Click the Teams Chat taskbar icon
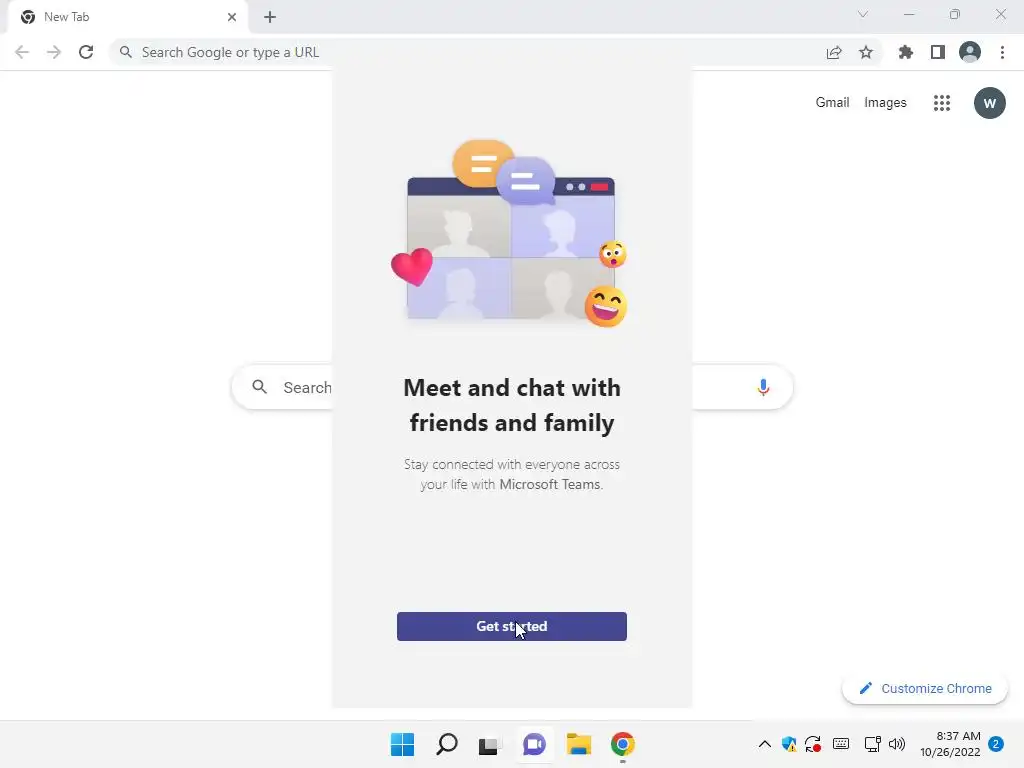 534,744
